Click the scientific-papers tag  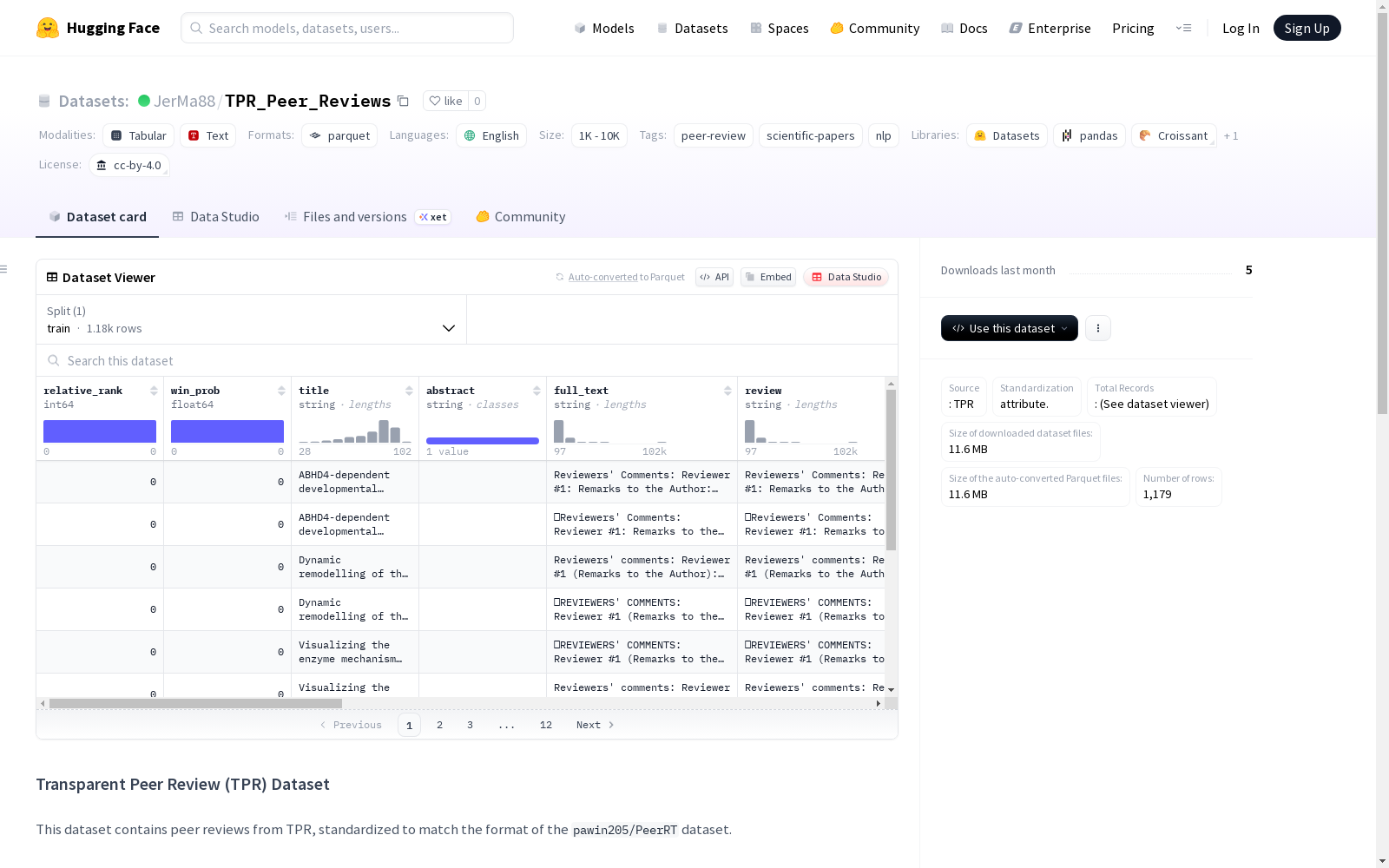(811, 135)
